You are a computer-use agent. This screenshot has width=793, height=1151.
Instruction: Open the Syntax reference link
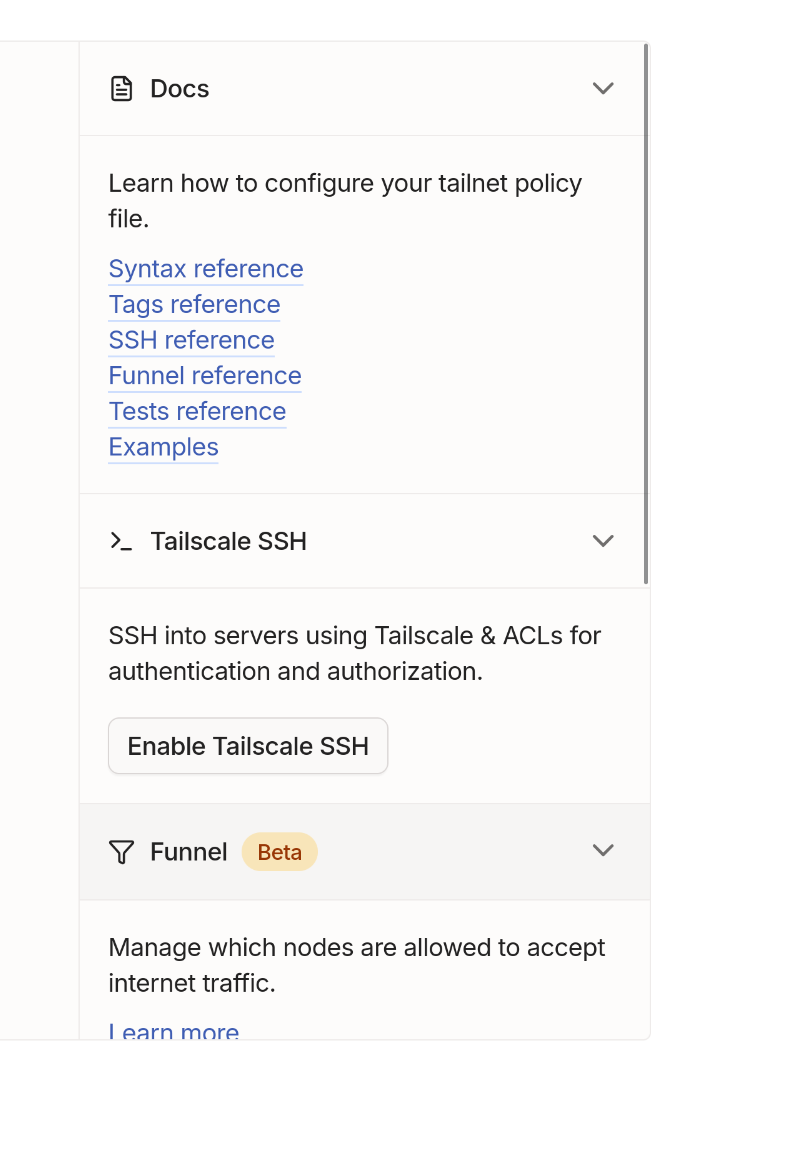[206, 269]
